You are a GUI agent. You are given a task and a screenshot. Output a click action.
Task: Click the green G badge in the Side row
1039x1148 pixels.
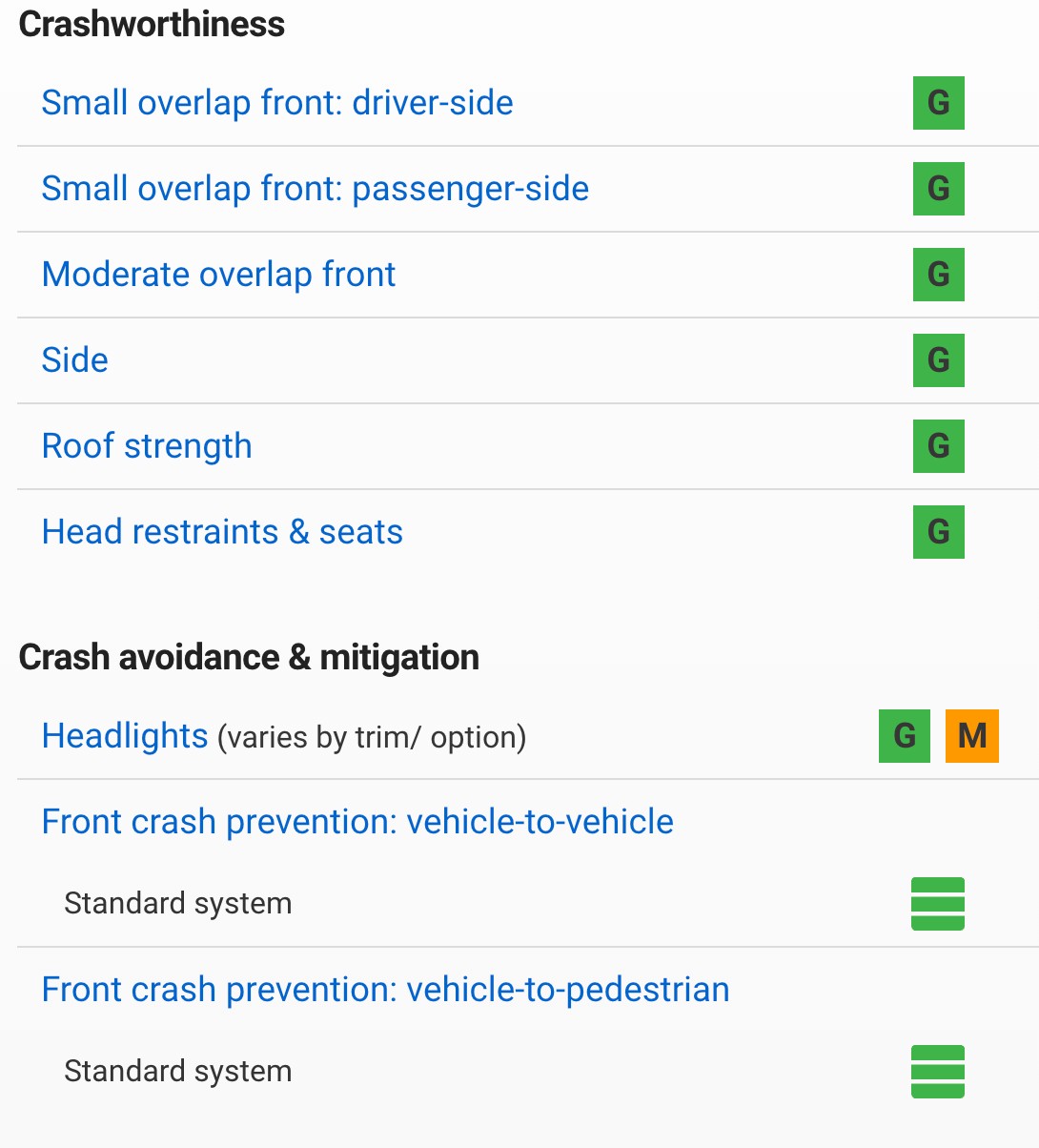point(939,360)
